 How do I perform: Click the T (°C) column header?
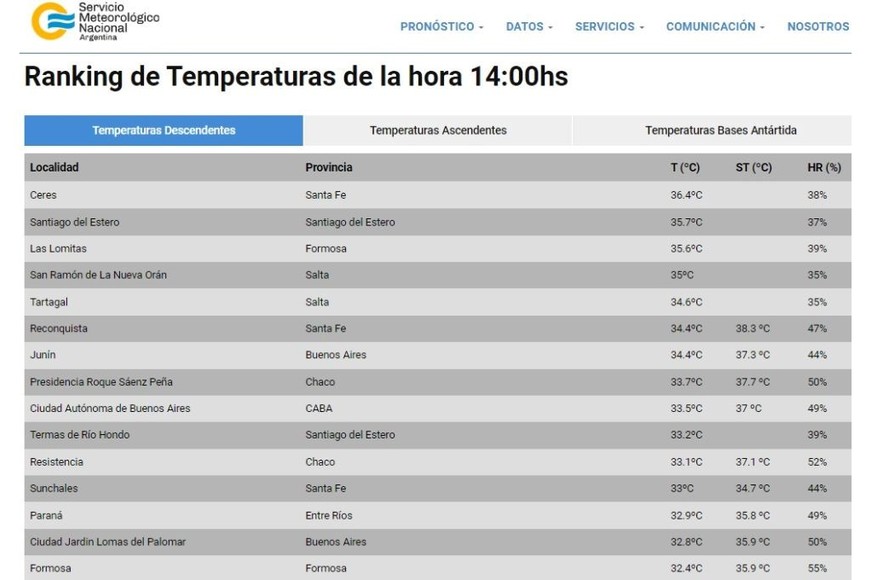click(x=685, y=167)
